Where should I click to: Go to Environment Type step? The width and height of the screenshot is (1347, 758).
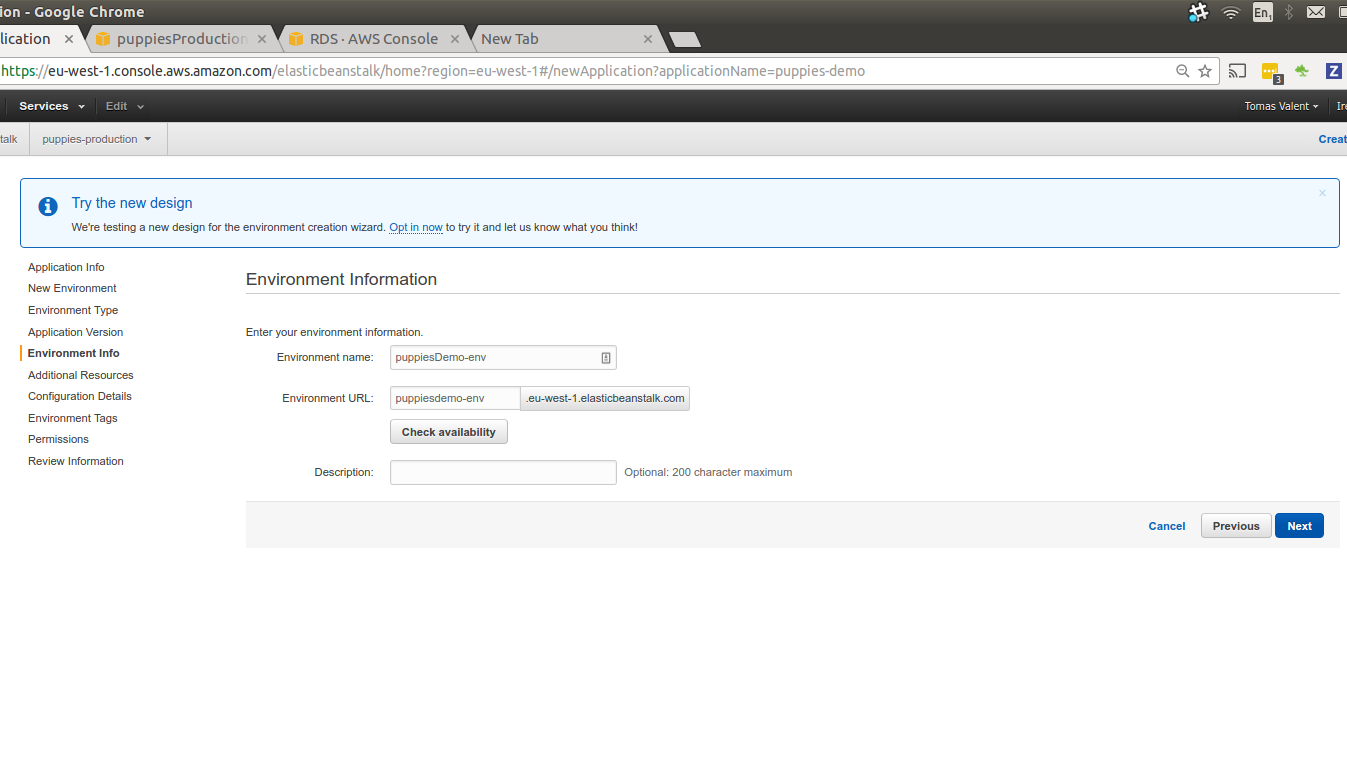pyautogui.click(x=73, y=310)
